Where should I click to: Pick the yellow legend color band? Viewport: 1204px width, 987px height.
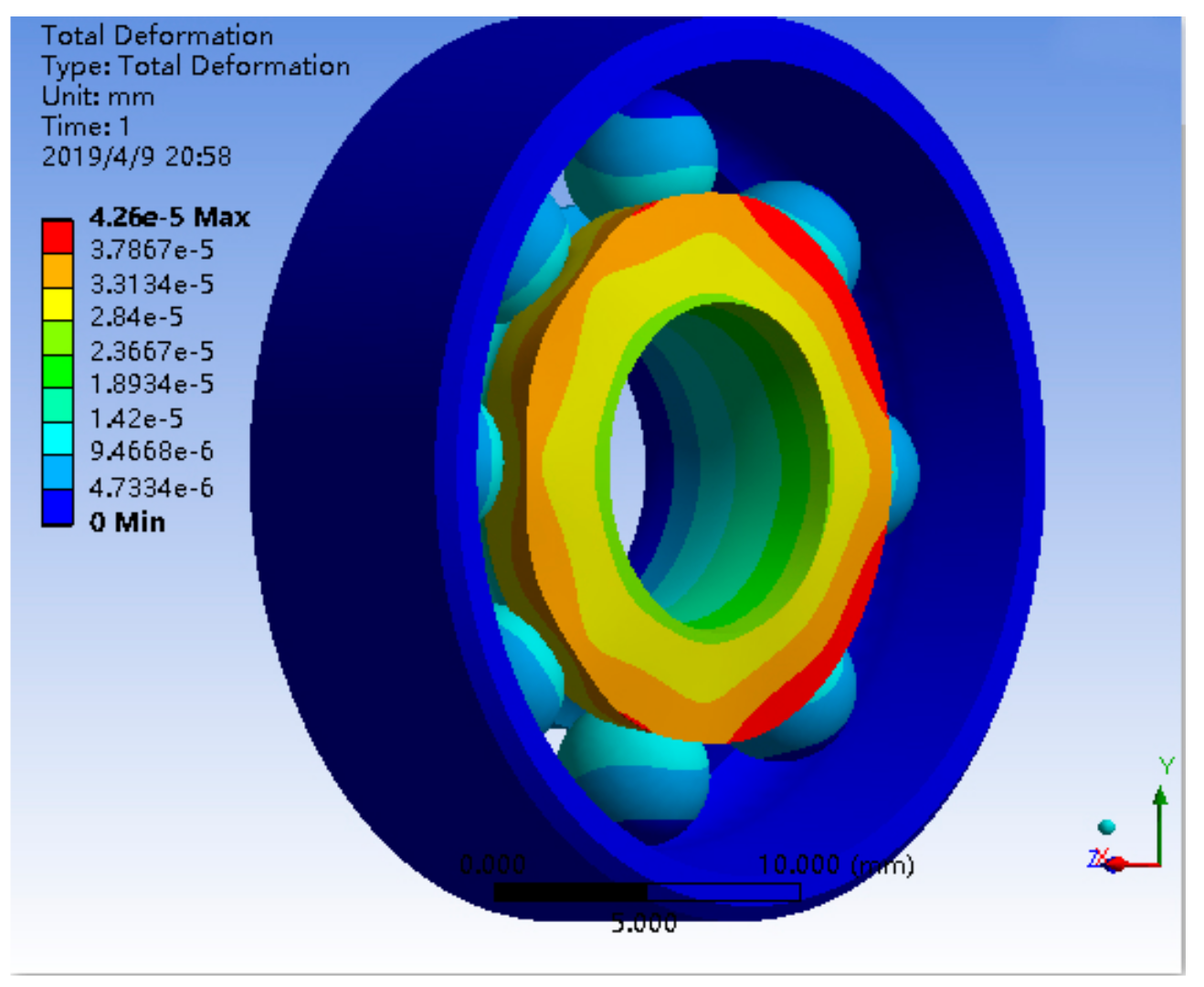point(58,304)
